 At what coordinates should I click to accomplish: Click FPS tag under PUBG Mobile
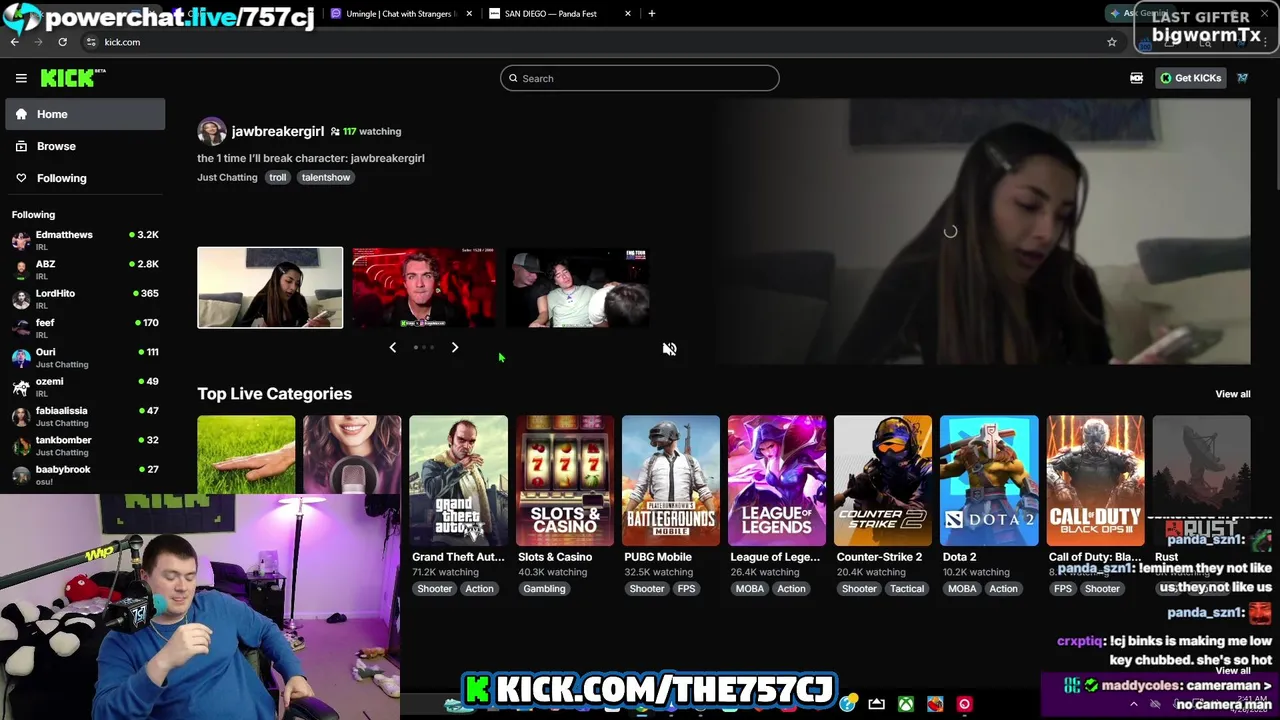tap(686, 589)
